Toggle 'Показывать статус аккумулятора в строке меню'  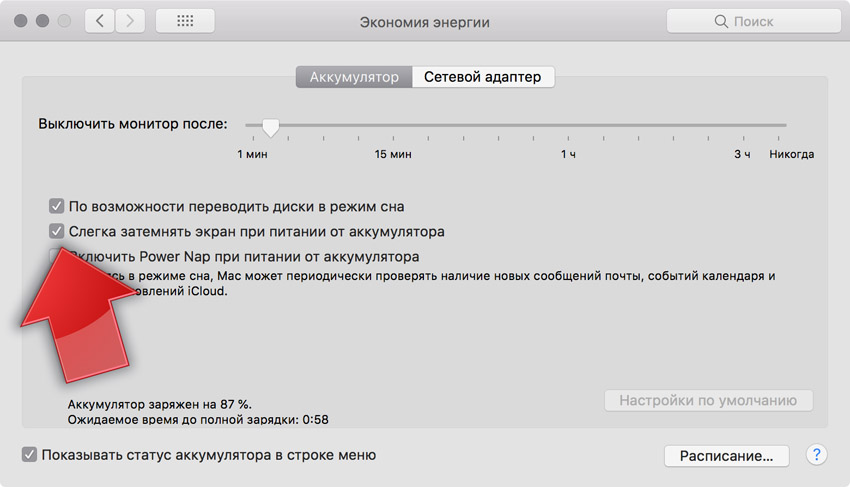tap(30, 455)
